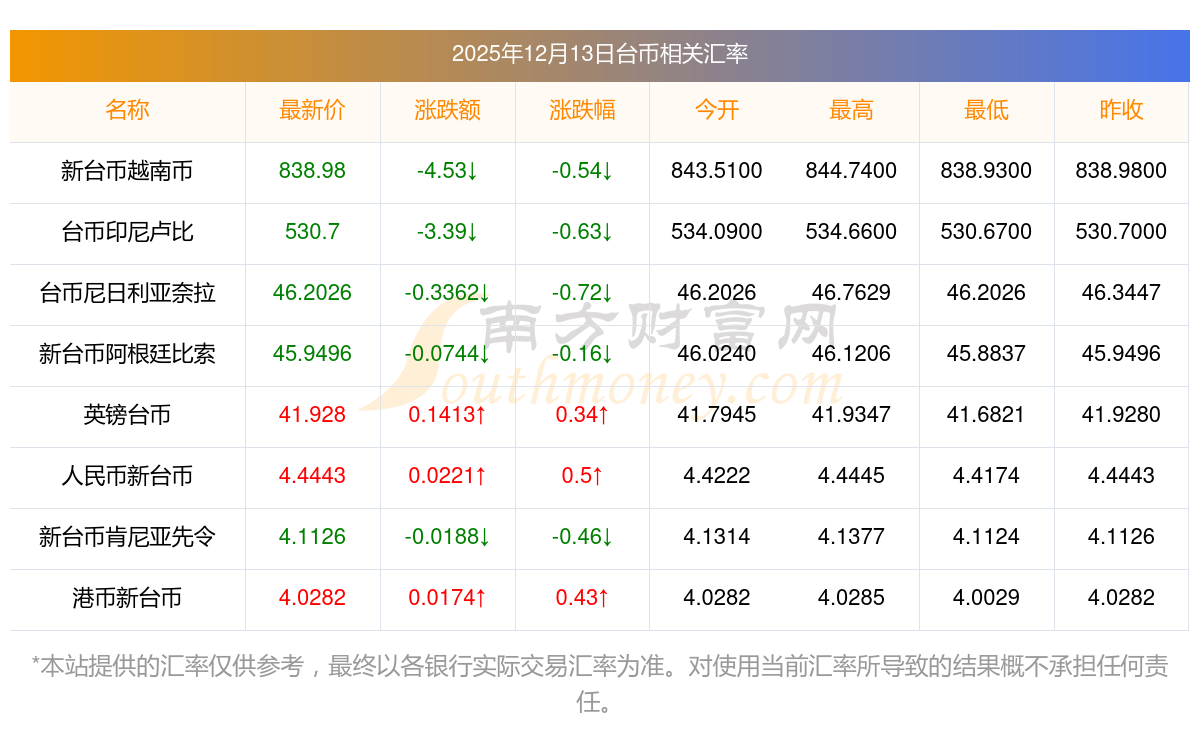Click highest price 4.1377
Image resolution: width=1200 pixels, height=733 pixels.
[x=852, y=537]
